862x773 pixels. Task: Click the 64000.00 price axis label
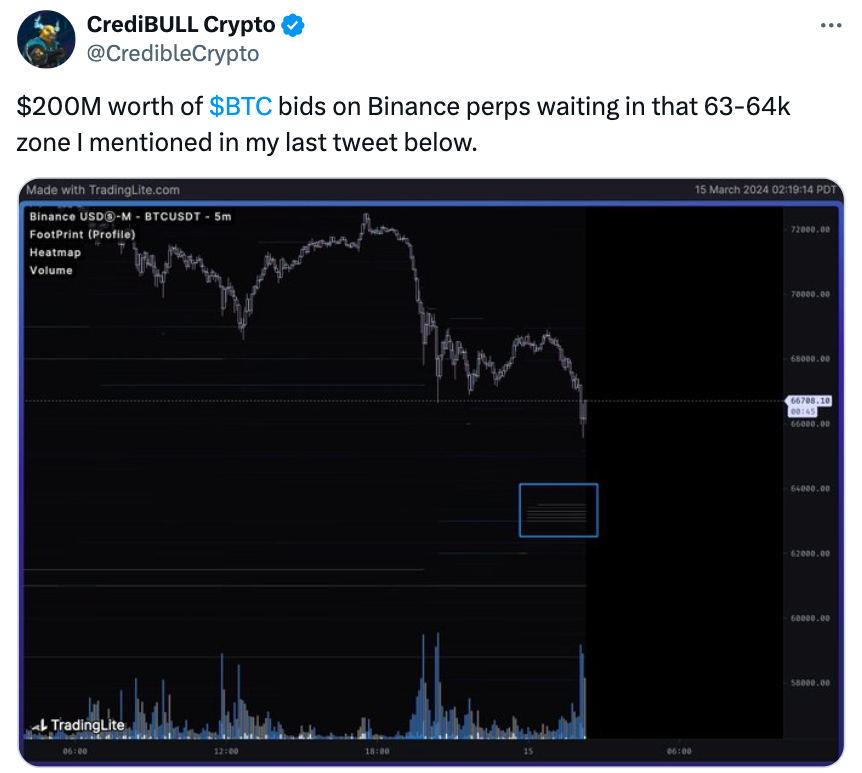pos(810,488)
